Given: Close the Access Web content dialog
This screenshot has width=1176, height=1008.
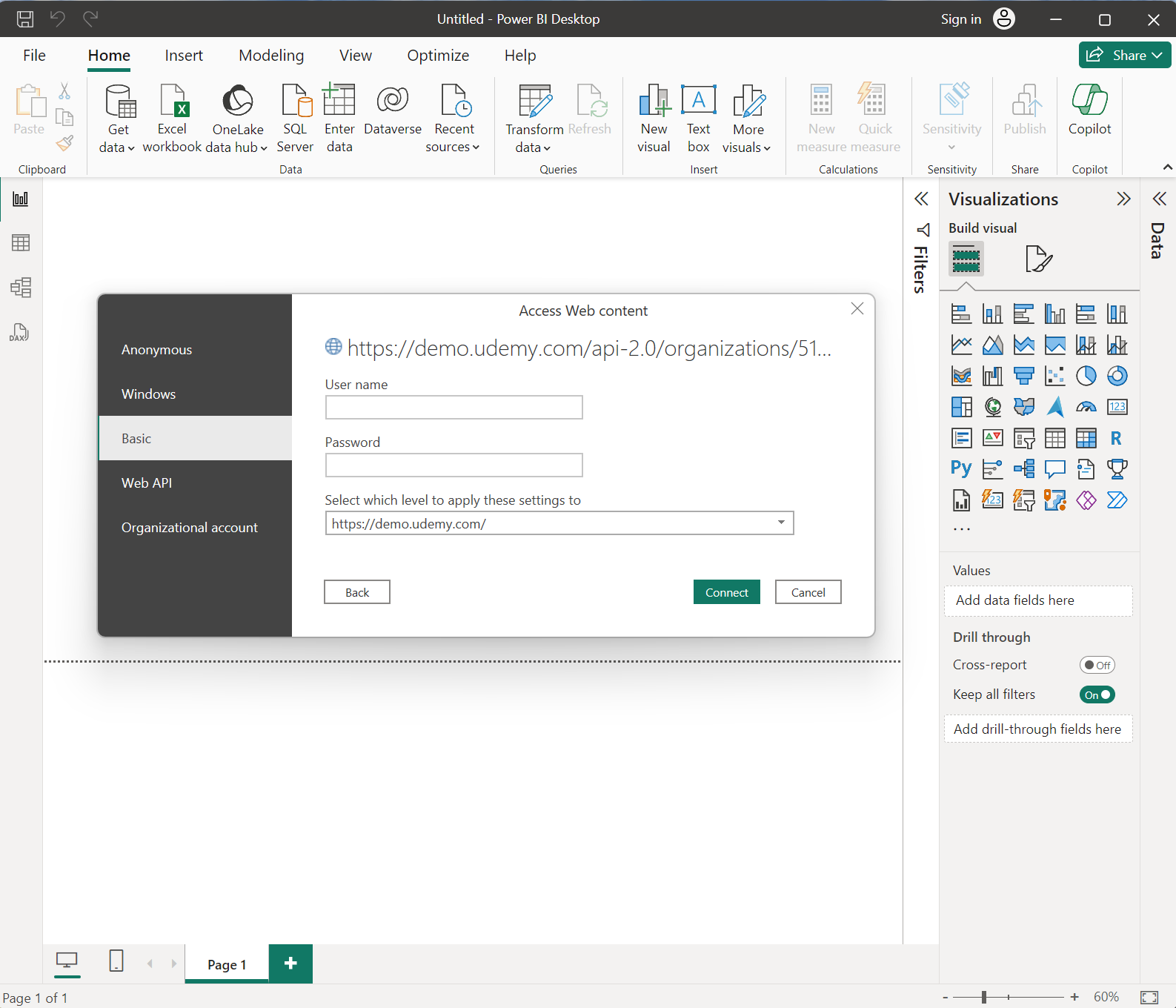Looking at the screenshot, I should pyautogui.click(x=857, y=308).
